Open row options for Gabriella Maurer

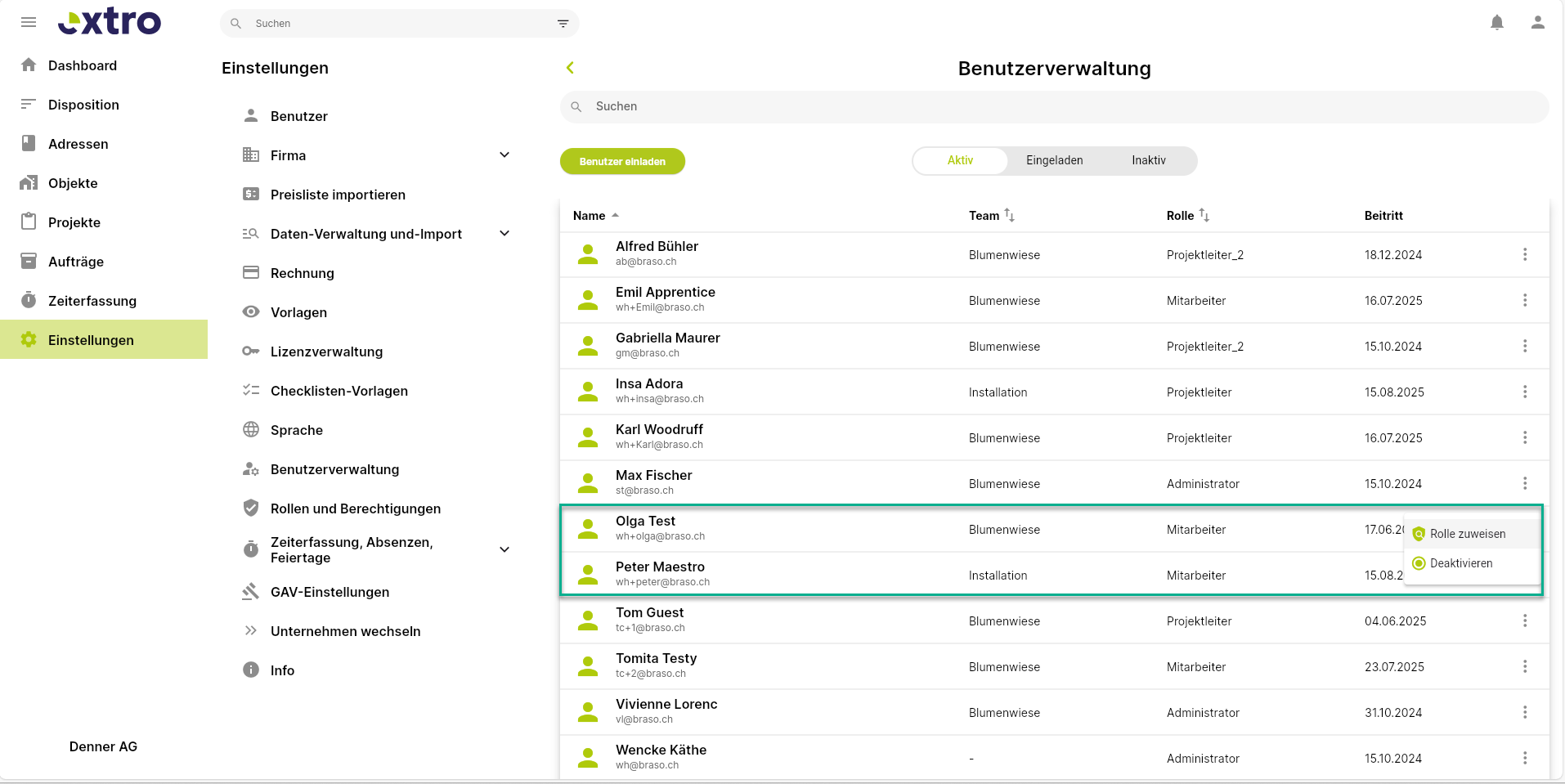(1525, 346)
